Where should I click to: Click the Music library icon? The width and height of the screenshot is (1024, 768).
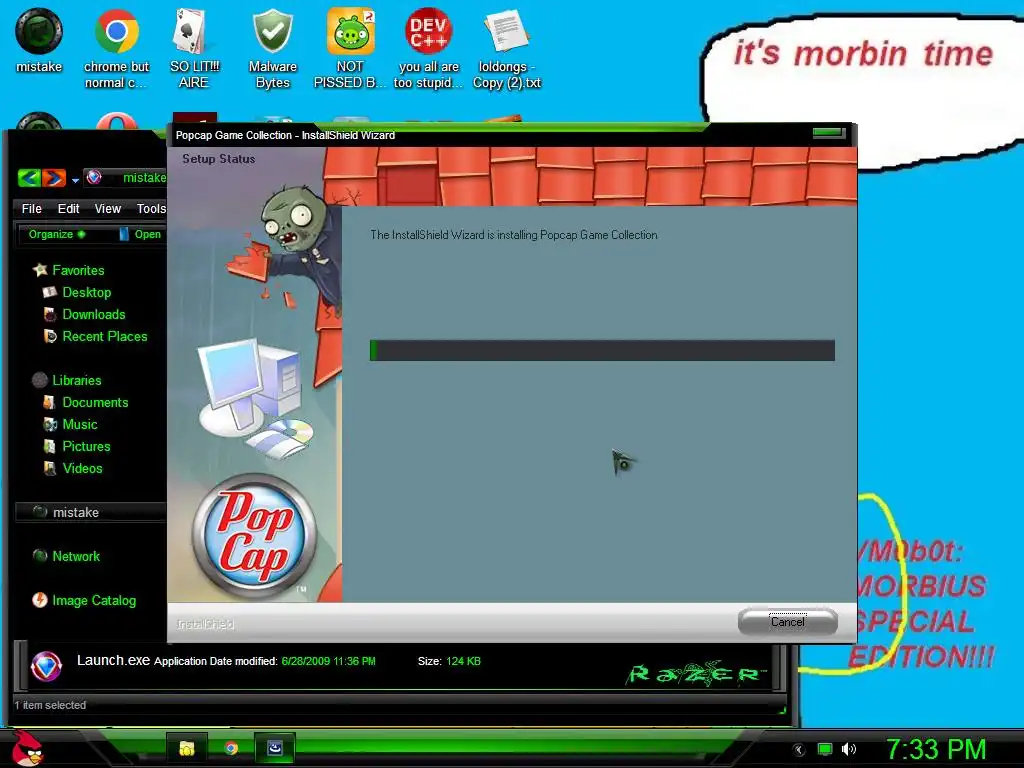(50, 424)
